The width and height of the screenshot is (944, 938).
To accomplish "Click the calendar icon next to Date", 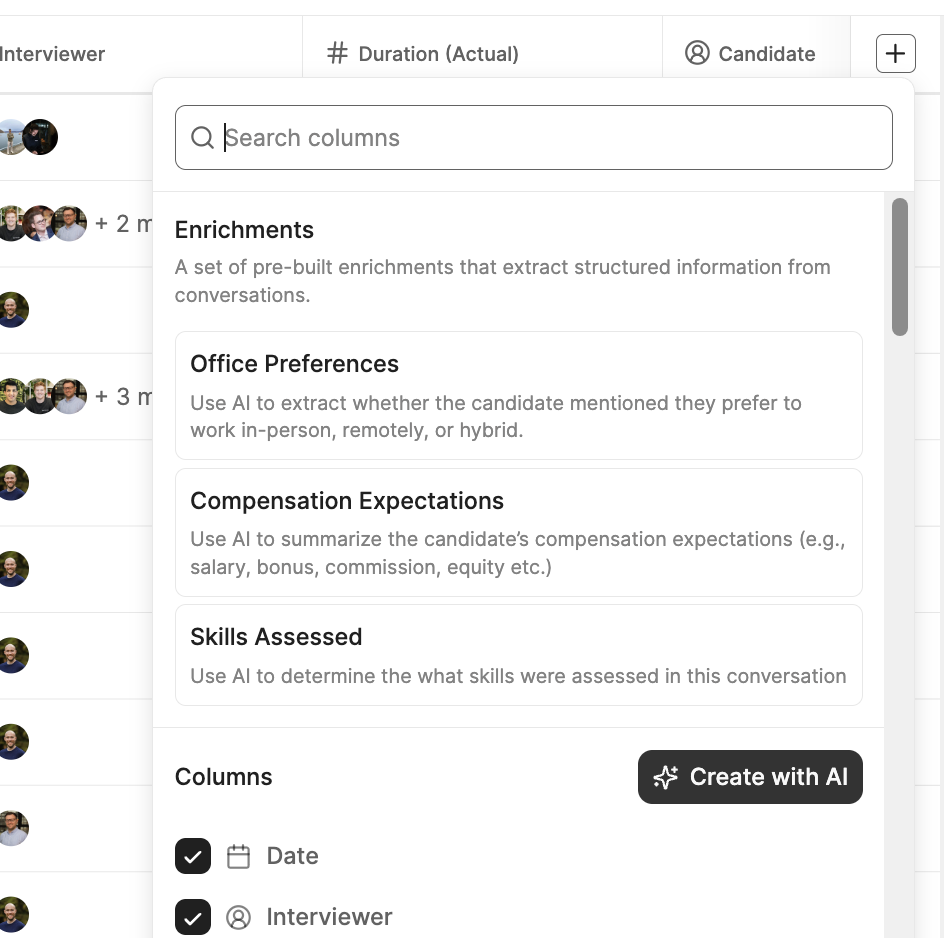I will [236, 856].
